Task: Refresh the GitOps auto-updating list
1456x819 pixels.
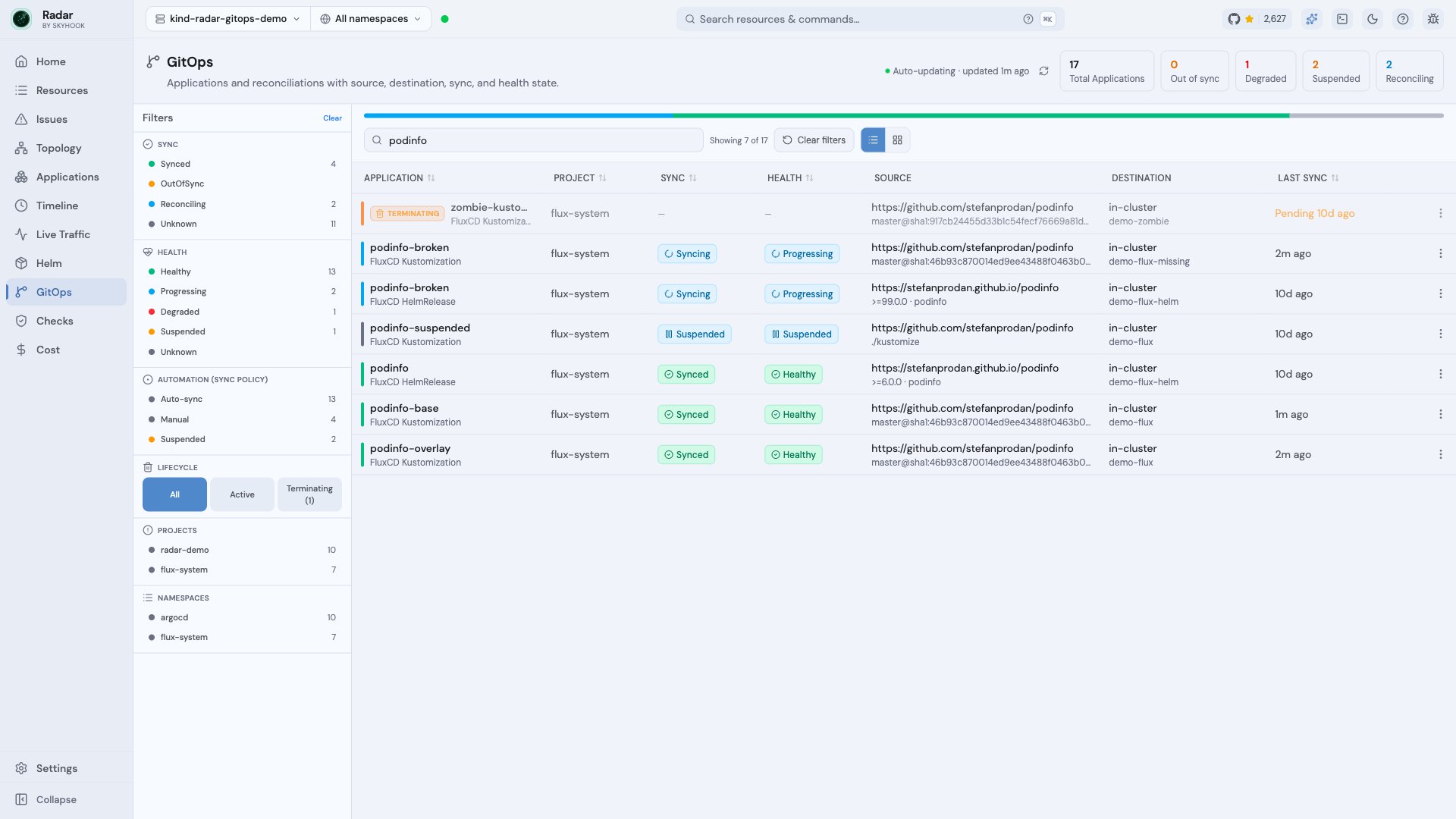Action: point(1043,71)
